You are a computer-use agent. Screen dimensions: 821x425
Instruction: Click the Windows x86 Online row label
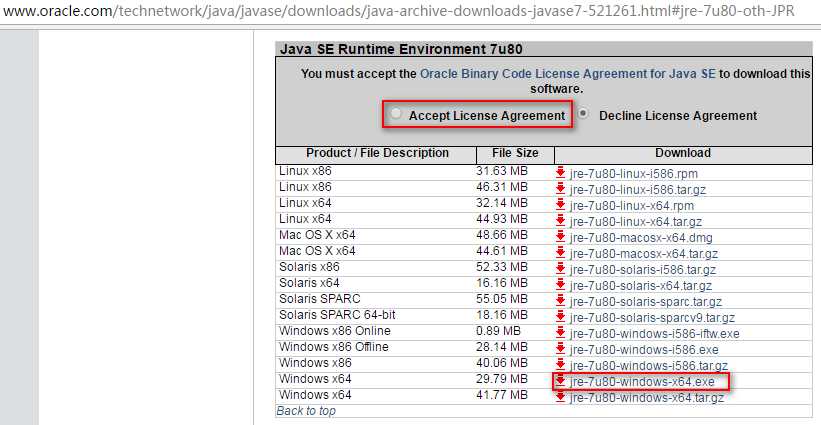[x=335, y=331]
